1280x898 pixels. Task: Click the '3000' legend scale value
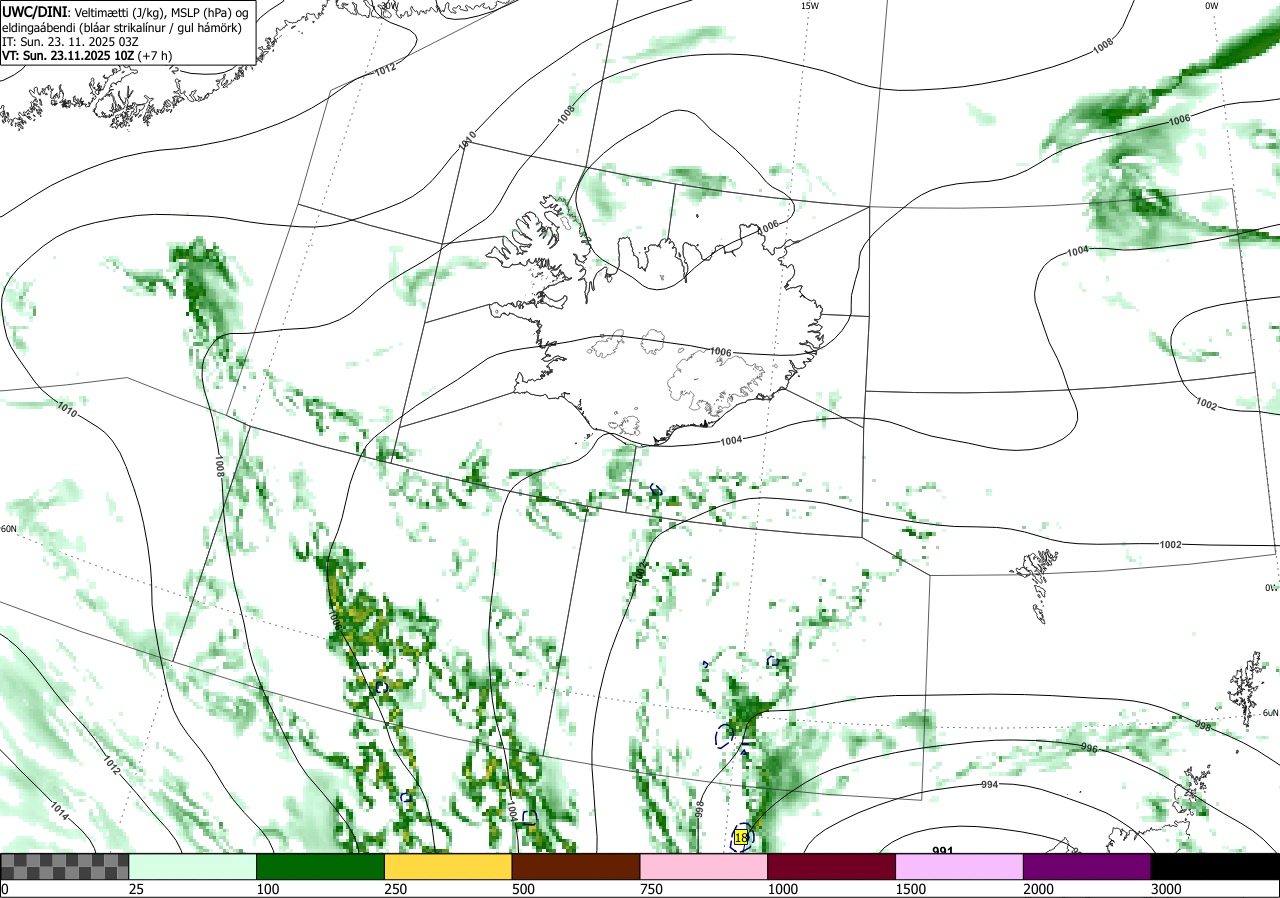[1166, 889]
